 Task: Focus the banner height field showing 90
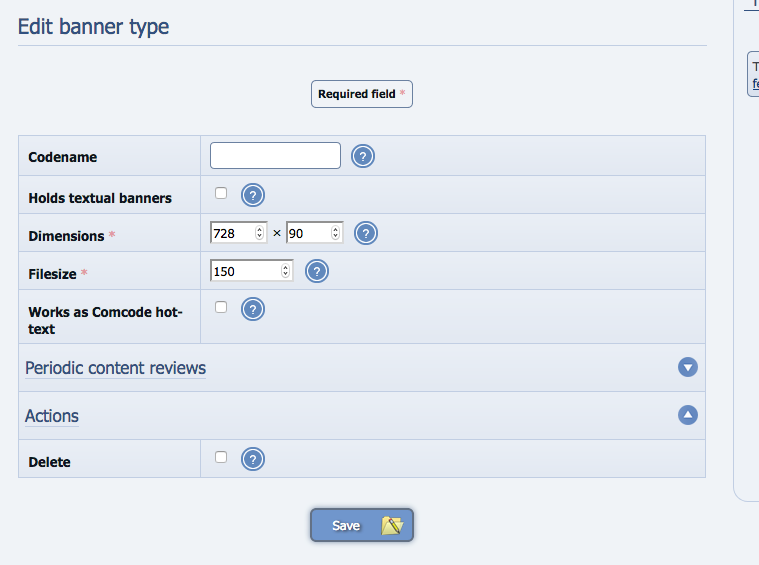click(x=308, y=233)
